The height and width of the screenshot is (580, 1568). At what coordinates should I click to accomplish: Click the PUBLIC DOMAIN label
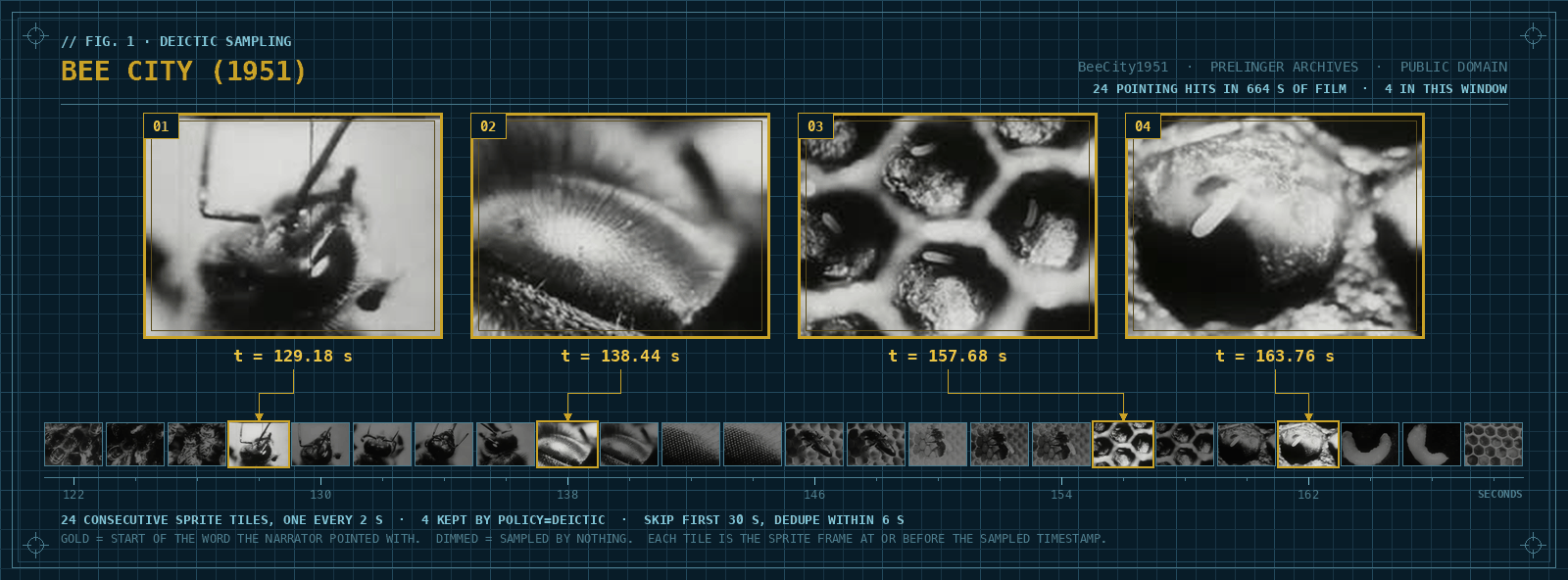tap(1453, 67)
